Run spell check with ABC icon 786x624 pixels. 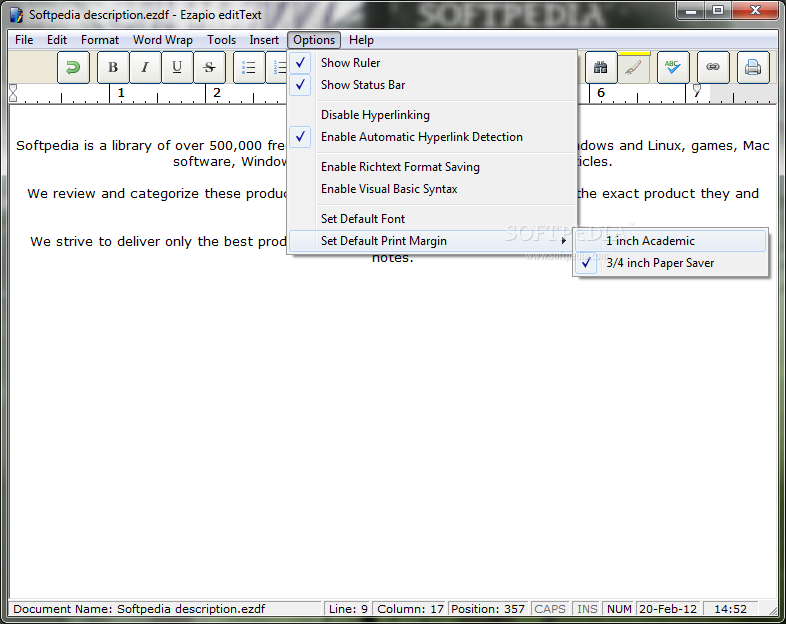tap(673, 67)
